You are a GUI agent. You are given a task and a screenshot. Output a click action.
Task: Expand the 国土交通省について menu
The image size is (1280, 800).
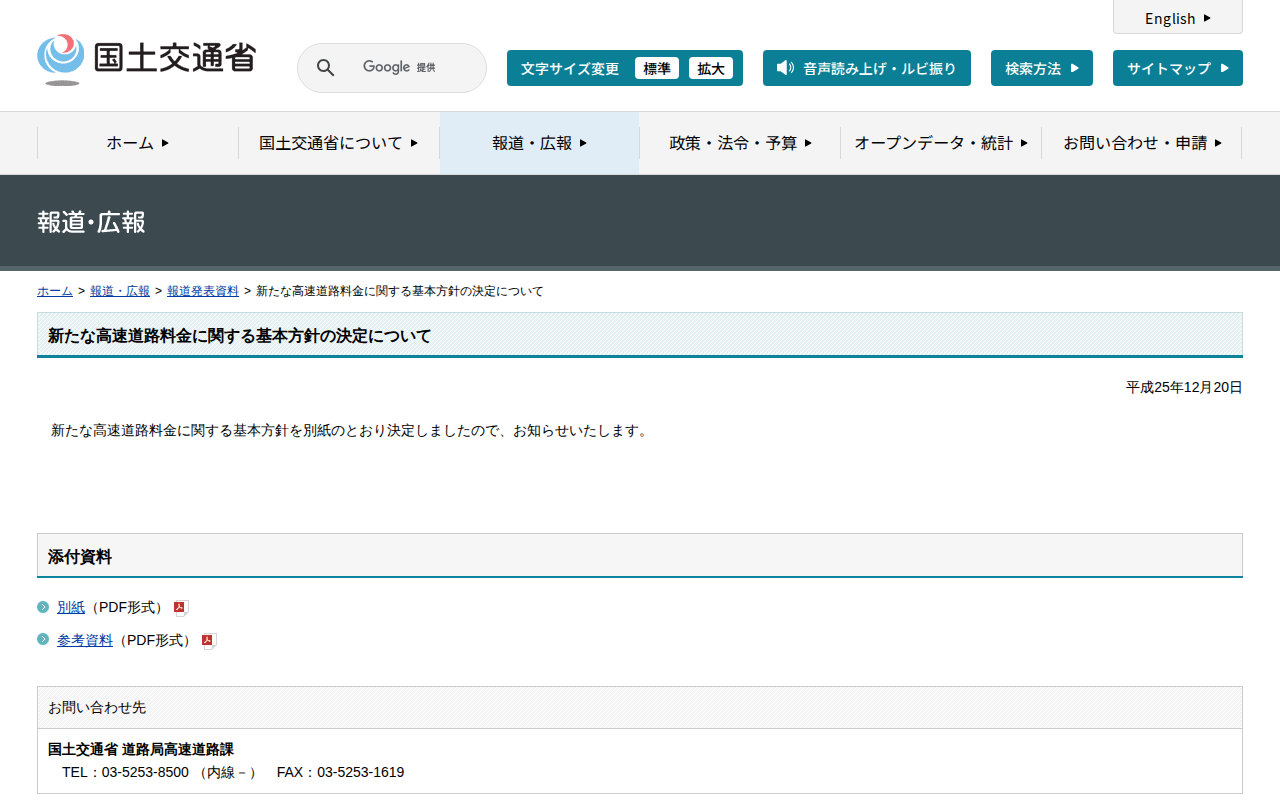click(338, 143)
